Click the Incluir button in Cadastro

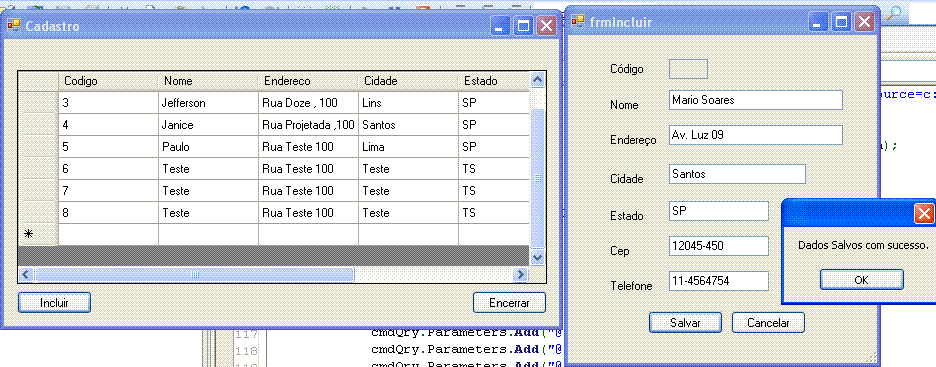pyautogui.click(x=54, y=303)
